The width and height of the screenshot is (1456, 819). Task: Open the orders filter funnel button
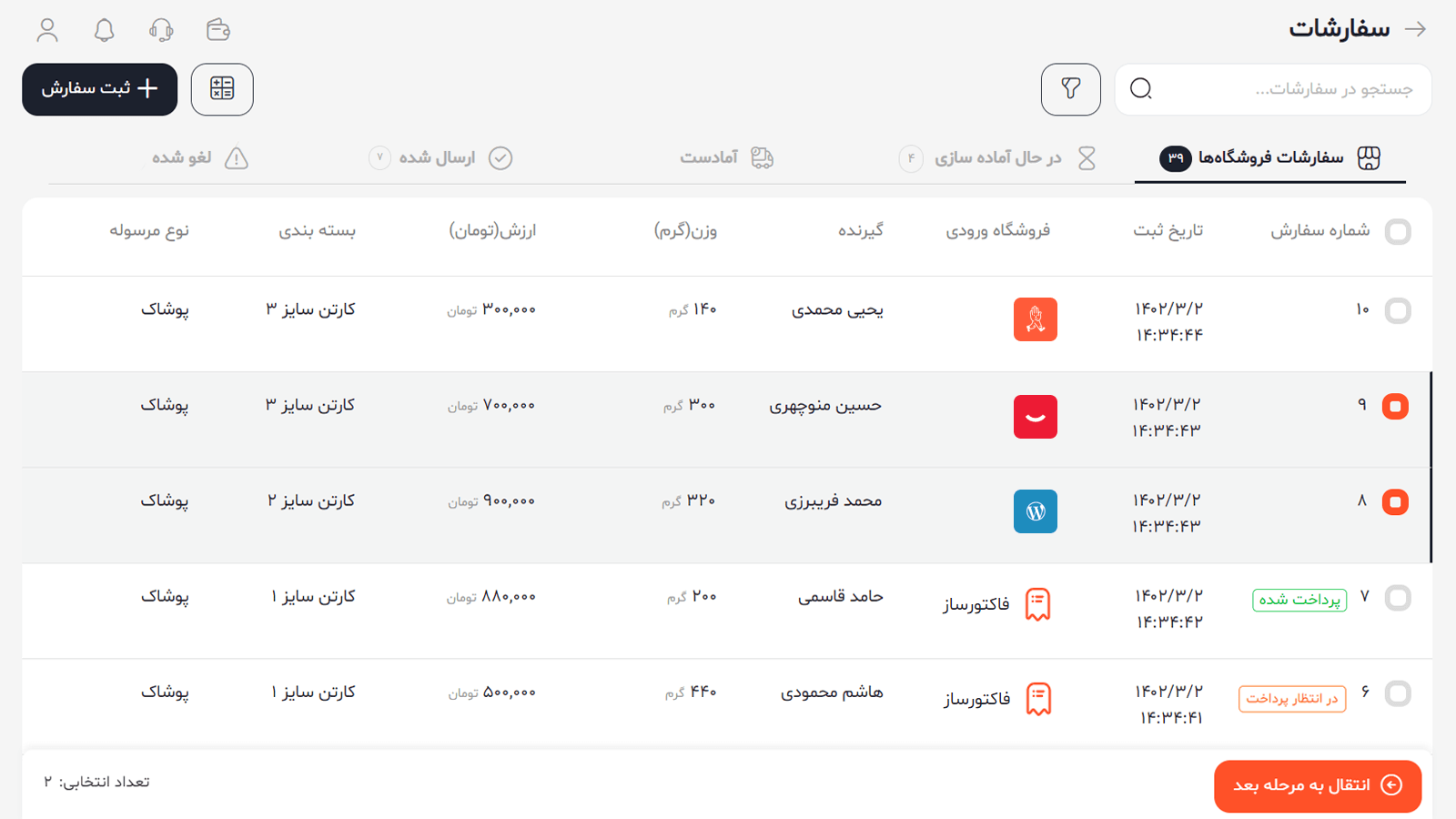(1070, 89)
